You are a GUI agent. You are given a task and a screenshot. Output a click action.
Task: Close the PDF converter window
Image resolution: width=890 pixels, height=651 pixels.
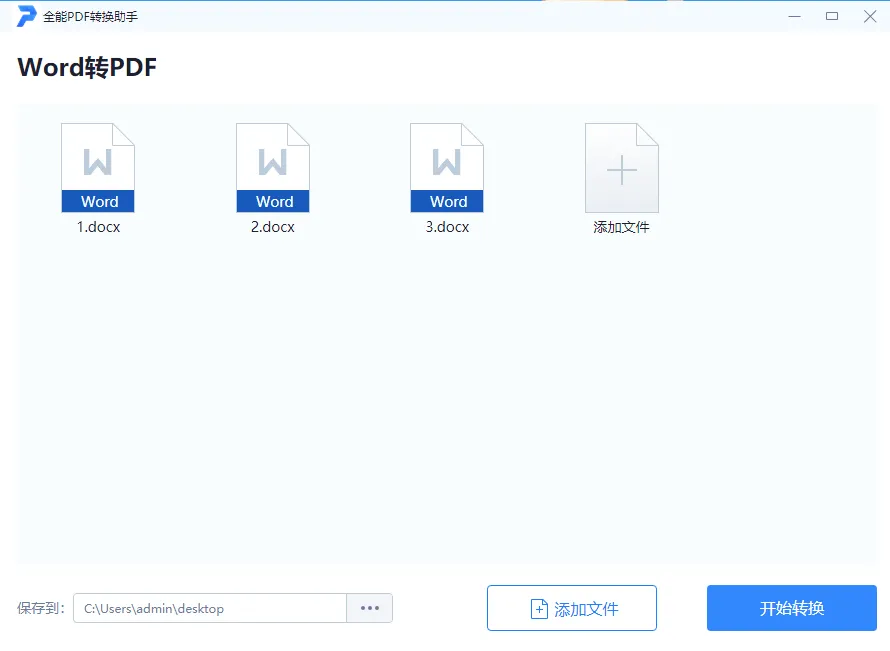[x=870, y=16]
